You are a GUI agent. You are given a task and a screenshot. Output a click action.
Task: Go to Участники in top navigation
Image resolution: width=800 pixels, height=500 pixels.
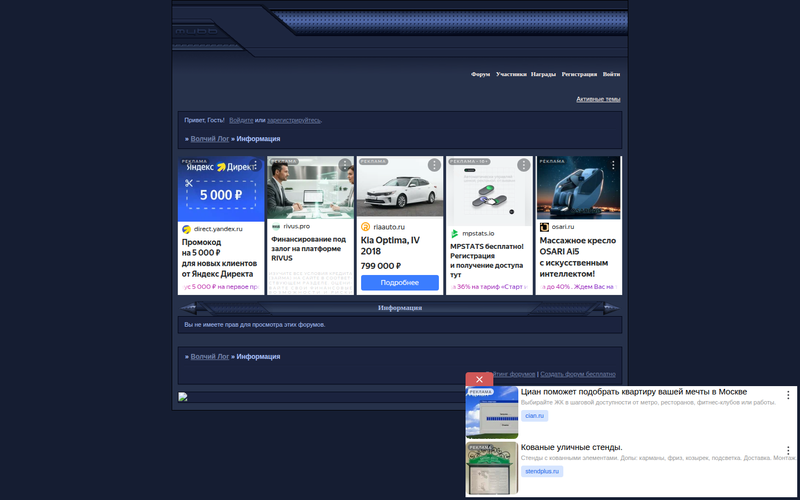point(511,74)
